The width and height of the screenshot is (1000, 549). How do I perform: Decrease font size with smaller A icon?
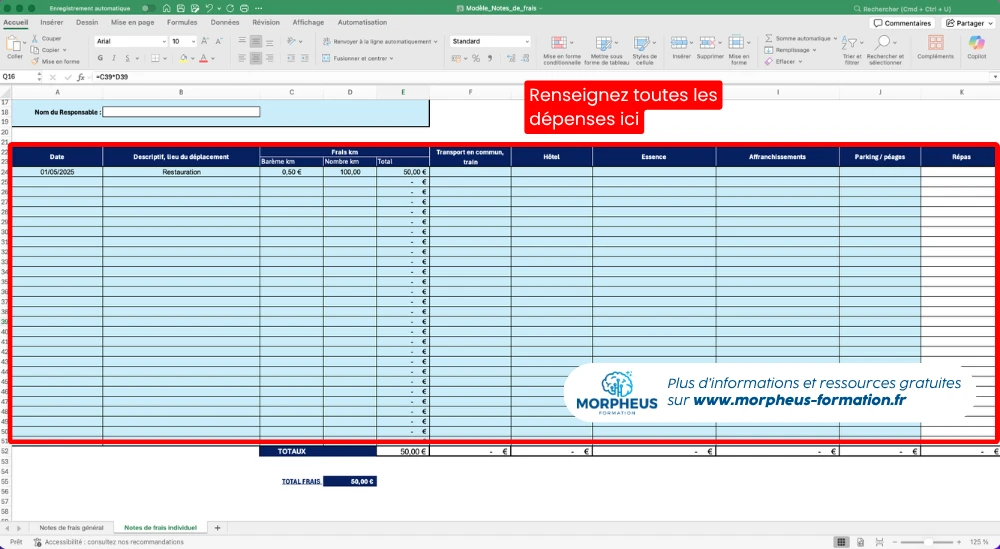219,41
